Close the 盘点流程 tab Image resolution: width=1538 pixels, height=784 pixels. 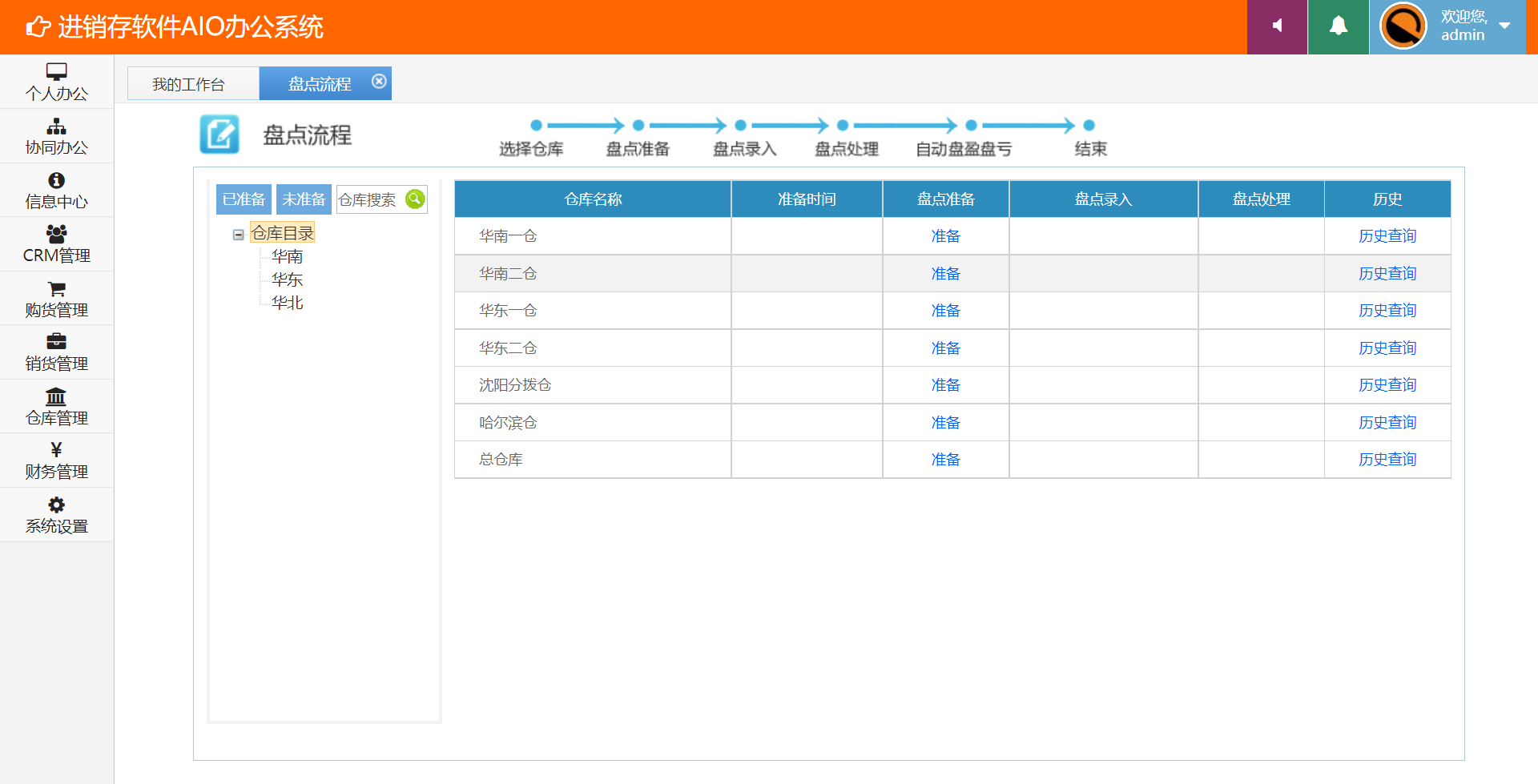tap(379, 81)
